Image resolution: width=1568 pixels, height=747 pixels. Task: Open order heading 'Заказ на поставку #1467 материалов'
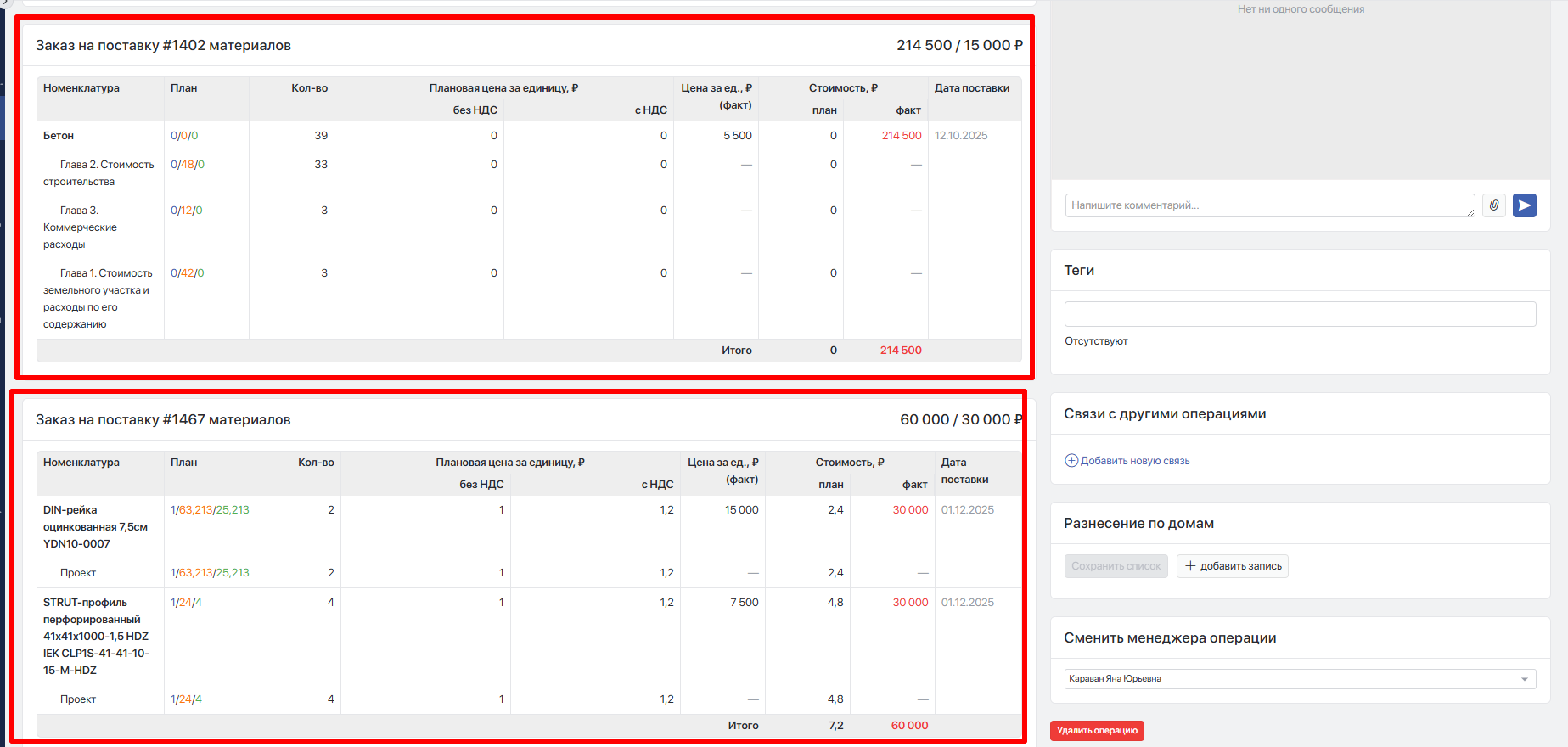tap(163, 420)
